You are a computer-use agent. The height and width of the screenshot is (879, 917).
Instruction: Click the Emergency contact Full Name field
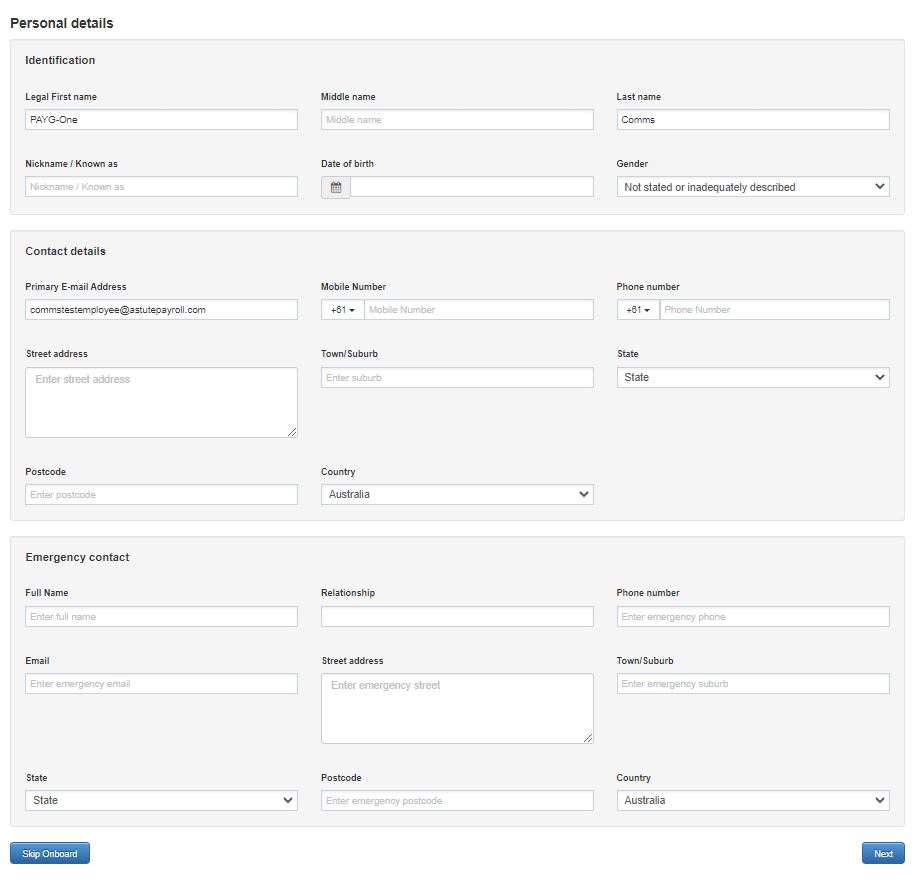coord(161,617)
